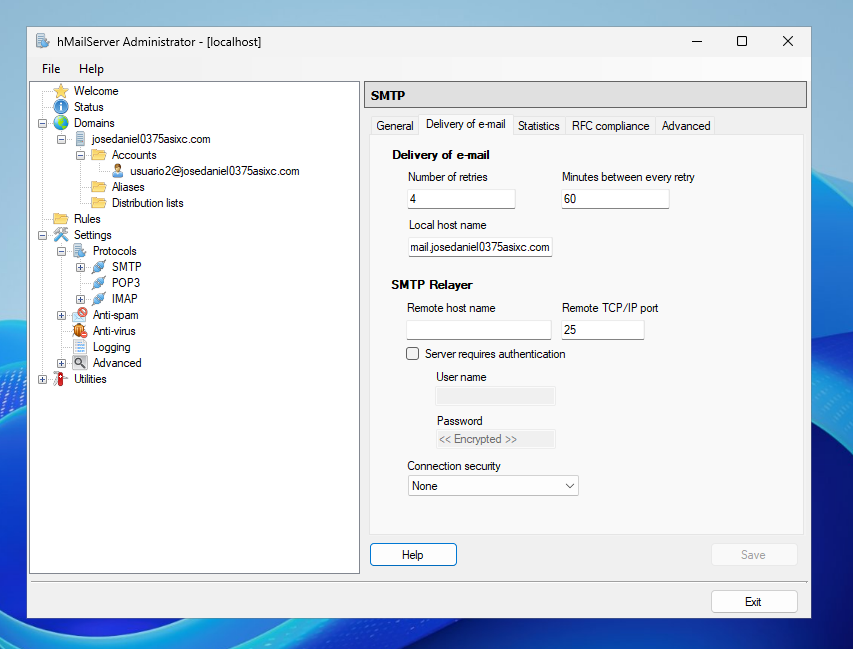Click the Utilities pocket-knife icon
Screen dimensions: 853x649
coord(61,379)
